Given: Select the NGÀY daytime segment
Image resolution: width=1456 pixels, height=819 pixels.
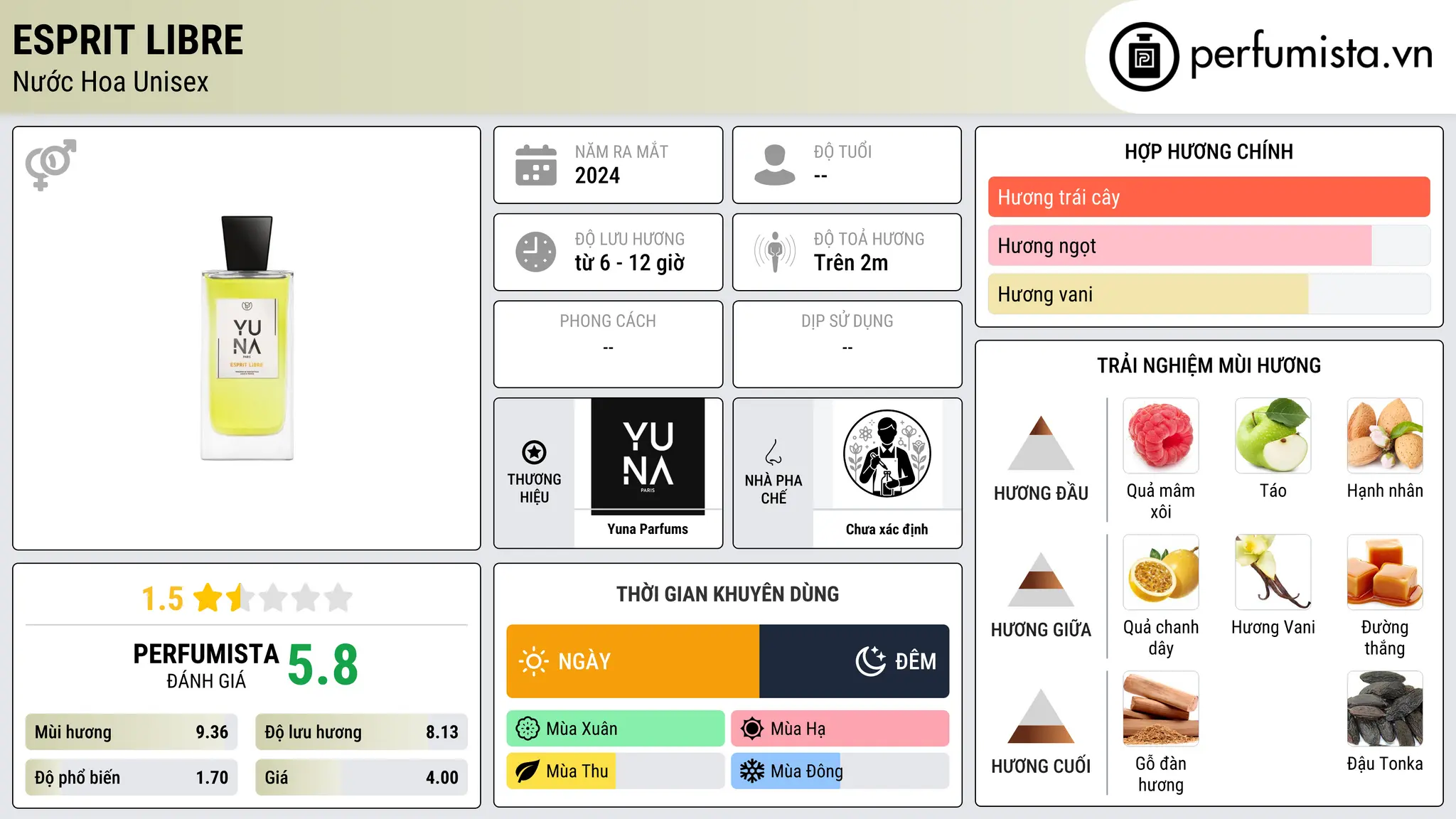Looking at the screenshot, I should click(x=633, y=661).
